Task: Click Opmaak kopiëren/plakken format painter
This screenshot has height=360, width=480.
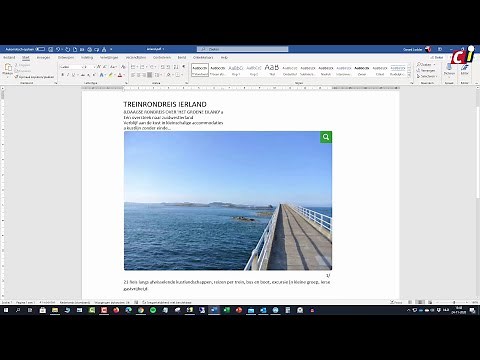Action: (x=34, y=77)
